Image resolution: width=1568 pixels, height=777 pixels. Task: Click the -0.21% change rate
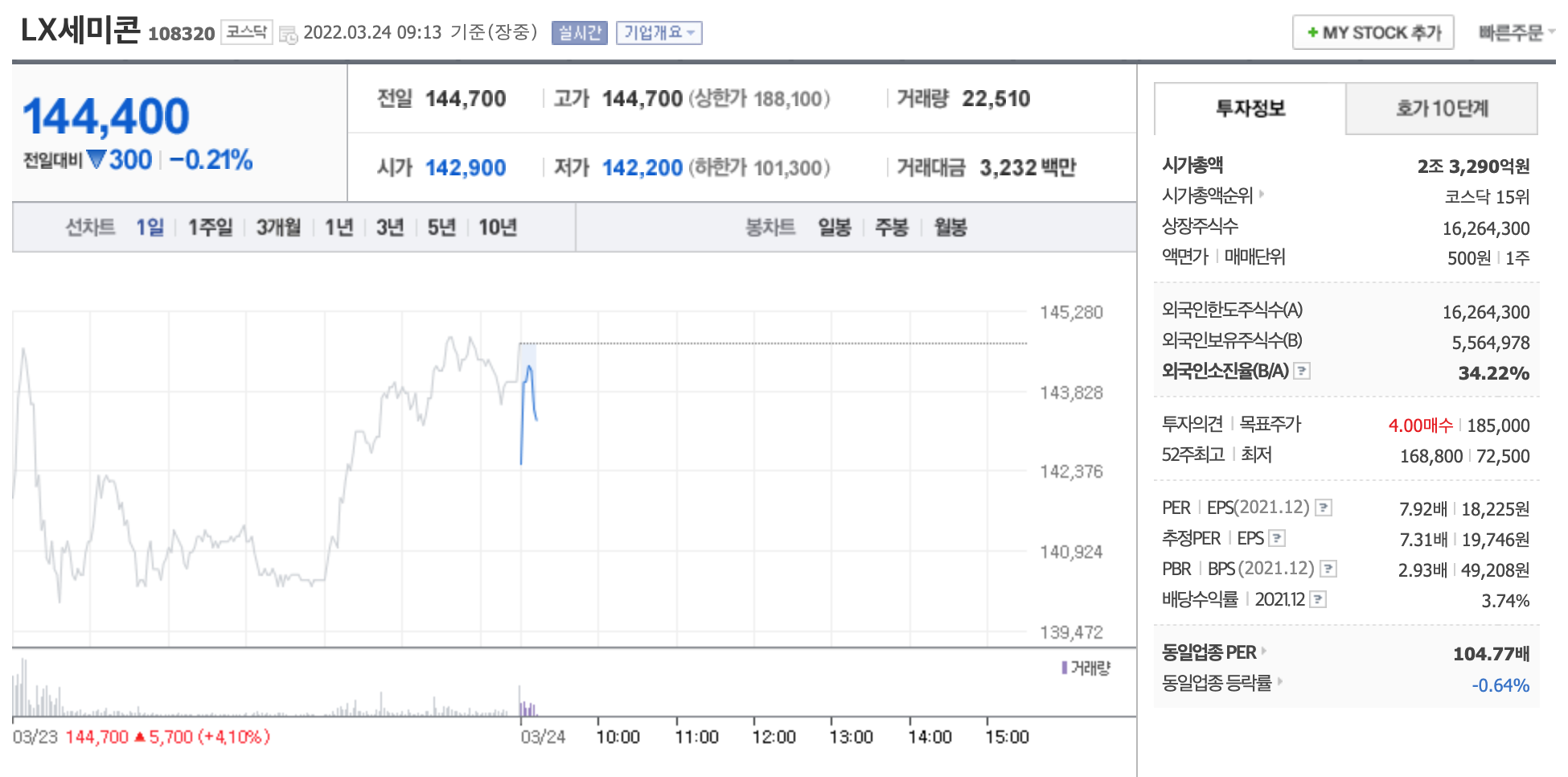pos(211,160)
